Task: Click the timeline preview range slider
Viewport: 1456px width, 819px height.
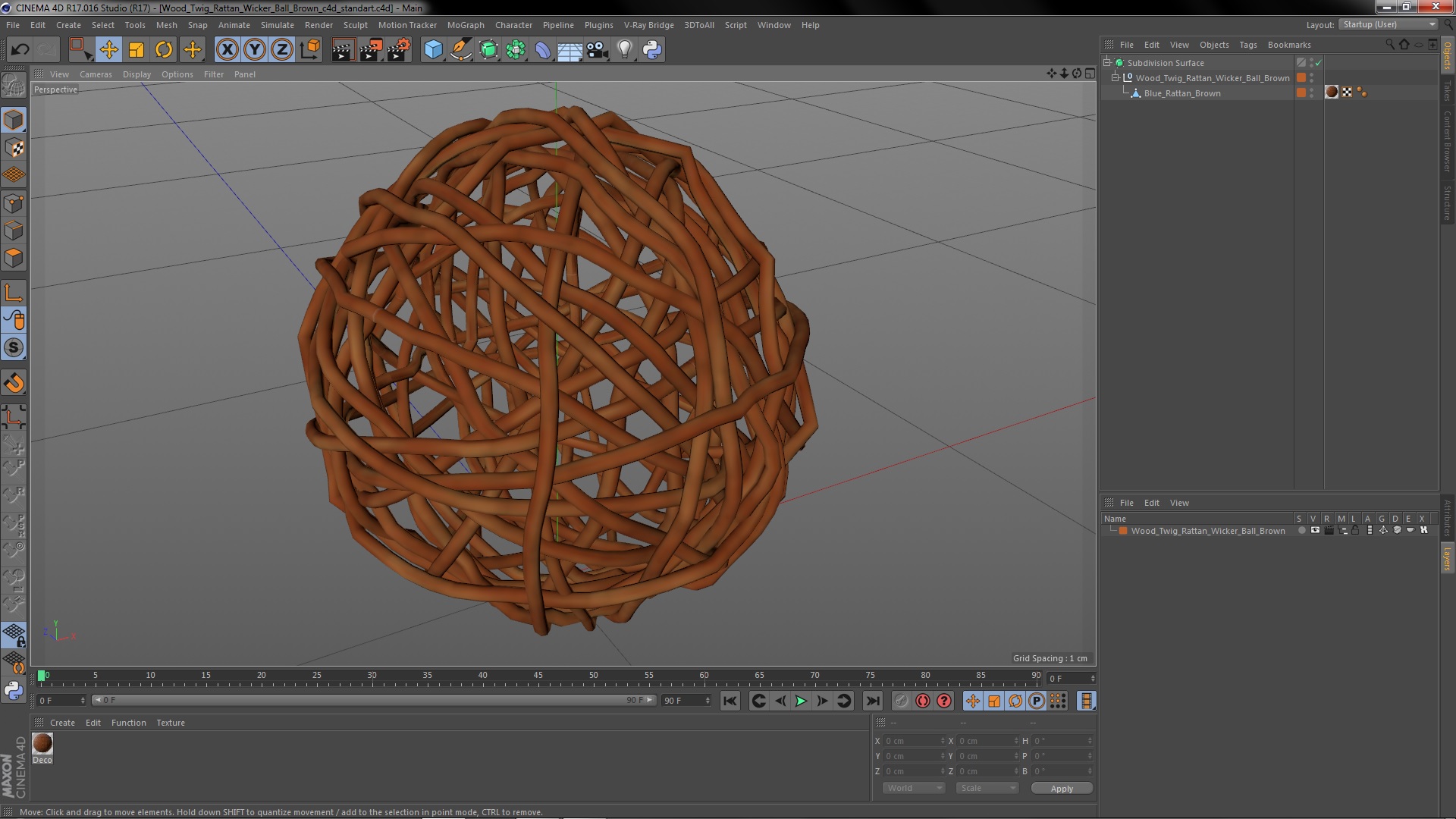Action: (375, 701)
